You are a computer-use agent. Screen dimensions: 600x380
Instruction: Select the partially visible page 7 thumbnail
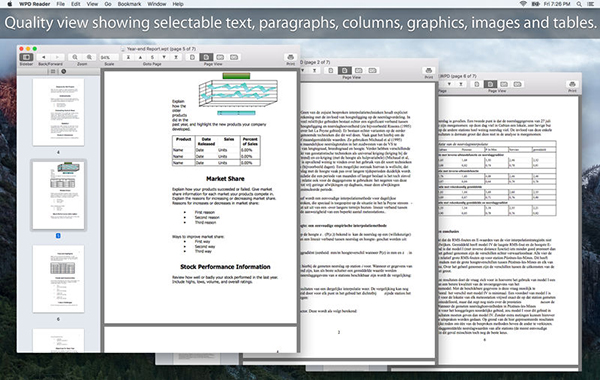pos(59,340)
